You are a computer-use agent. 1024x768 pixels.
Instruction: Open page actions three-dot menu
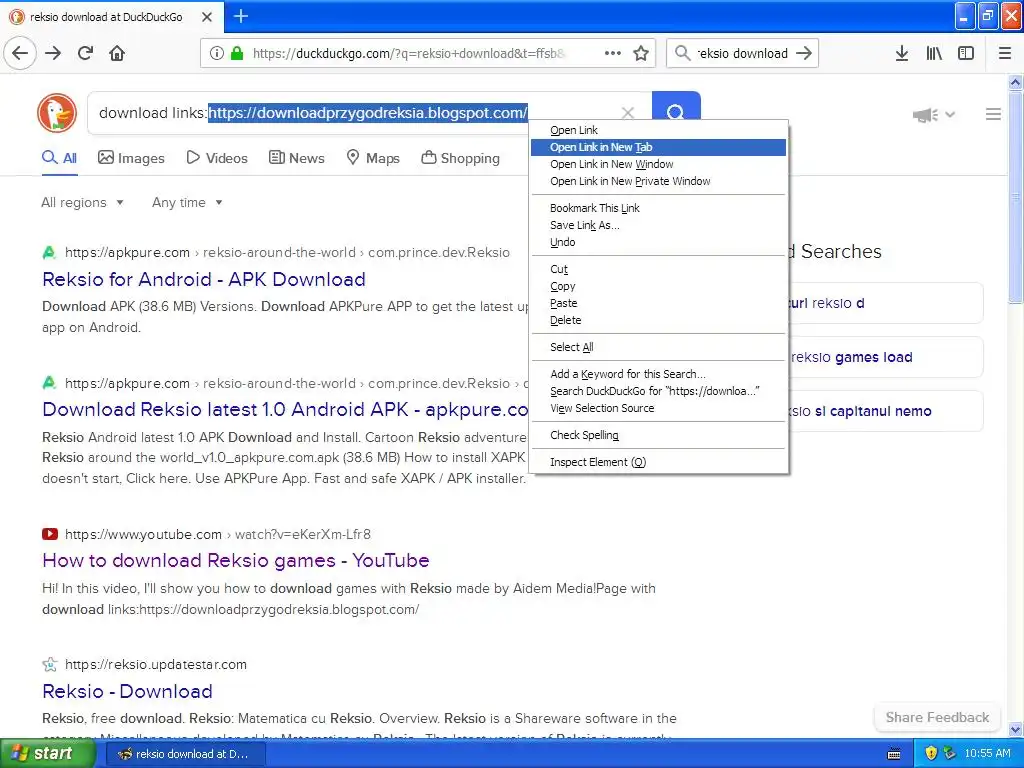(x=613, y=53)
